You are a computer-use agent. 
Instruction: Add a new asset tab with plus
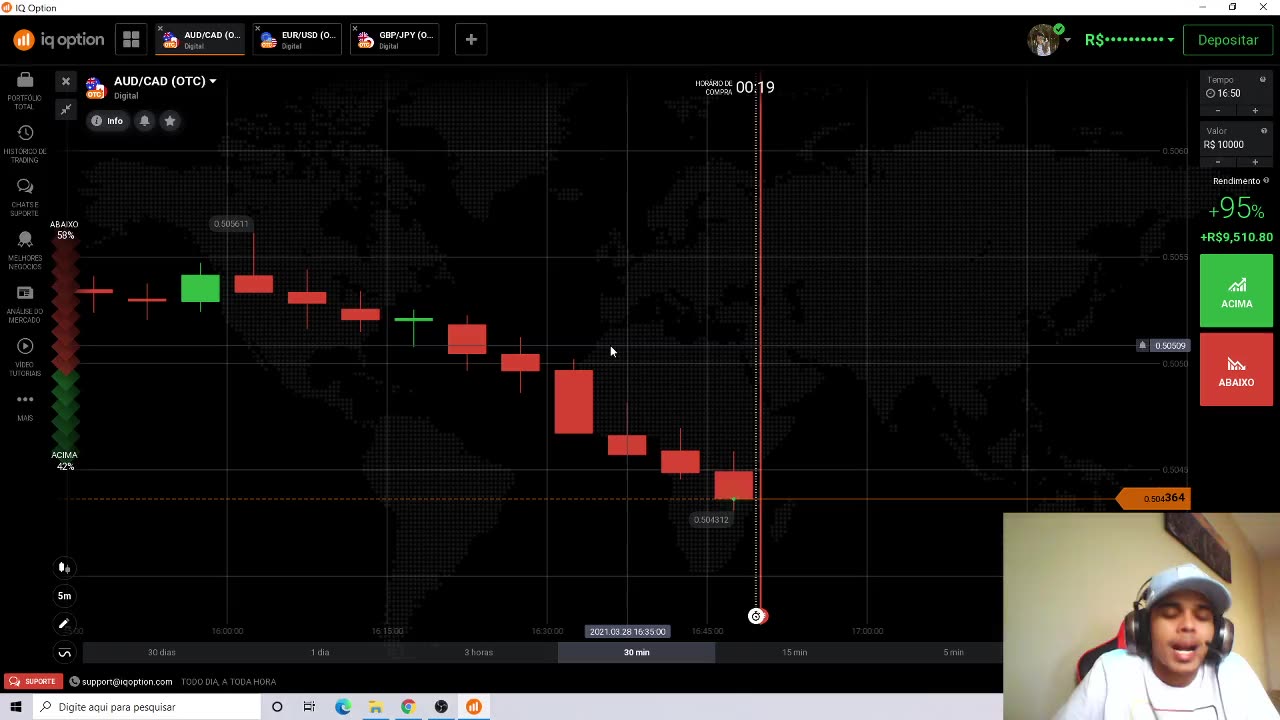tap(471, 40)
